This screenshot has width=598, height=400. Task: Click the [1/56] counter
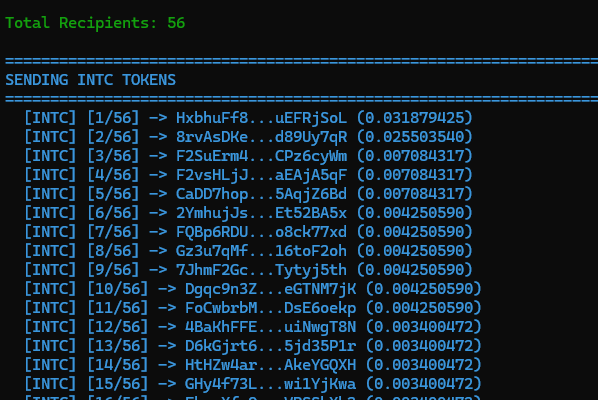click(x=113, y=118)
